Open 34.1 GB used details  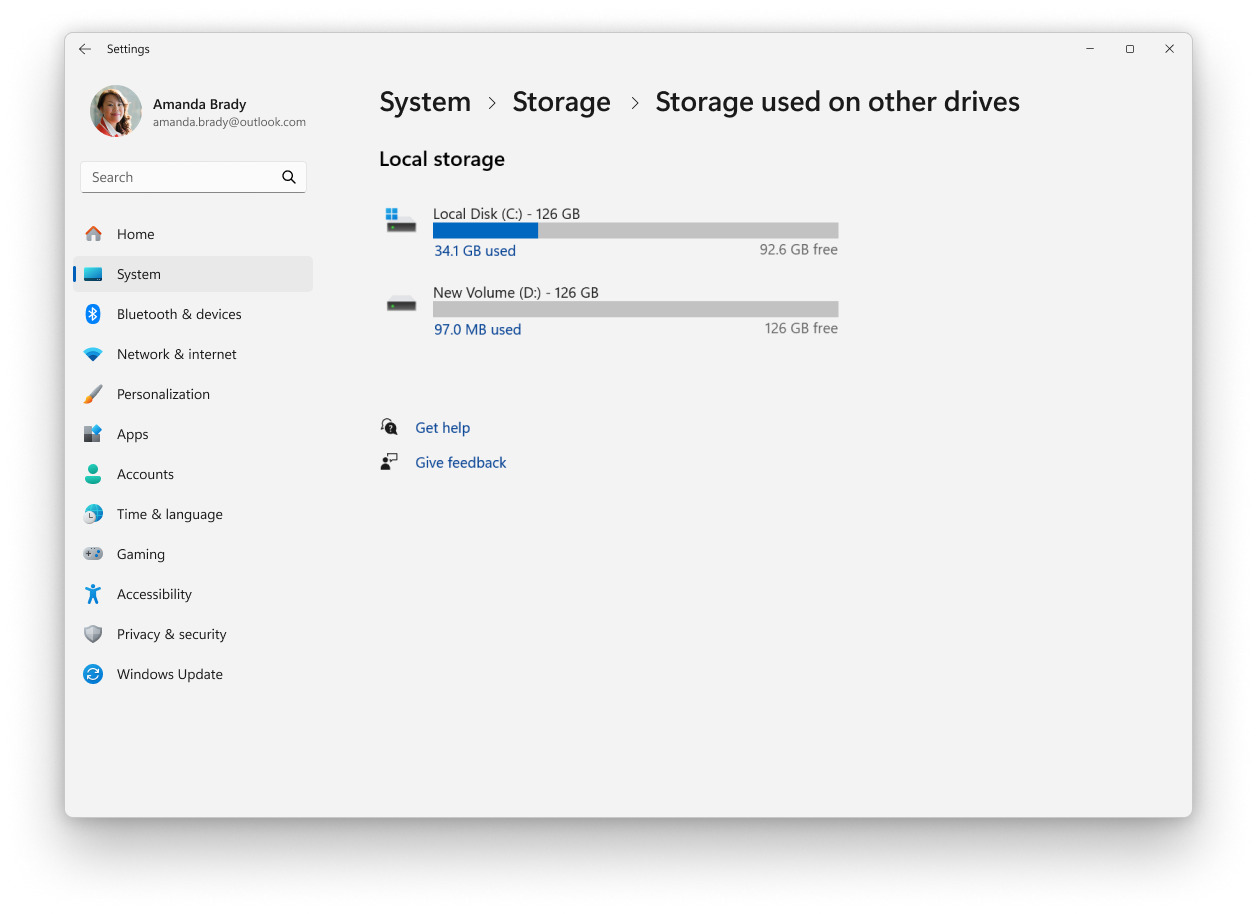tap(475, 251)
